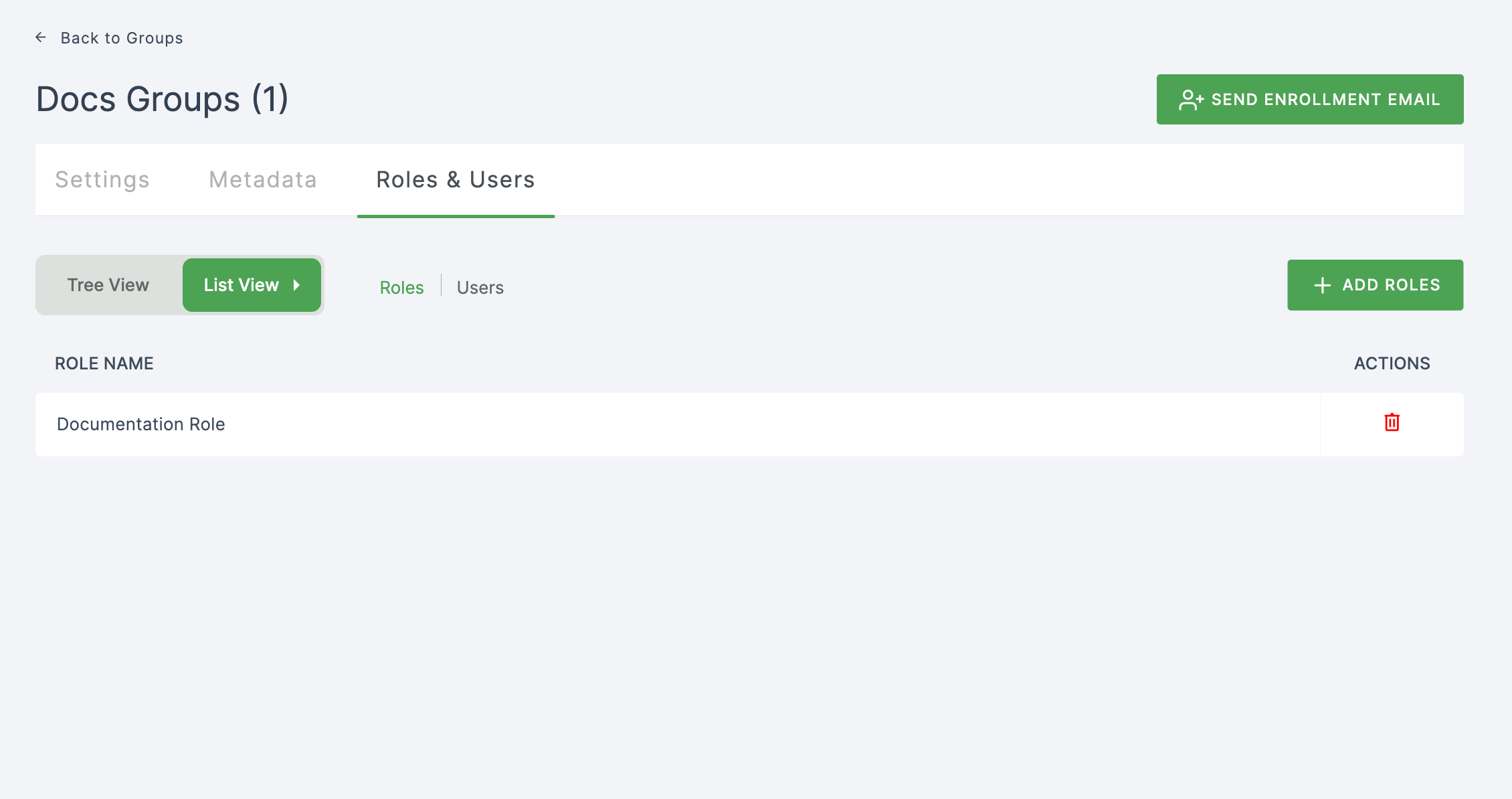This screenshot has height=799, width=1512.
Task: Open the Settings tab
Action: click(102, 179)
